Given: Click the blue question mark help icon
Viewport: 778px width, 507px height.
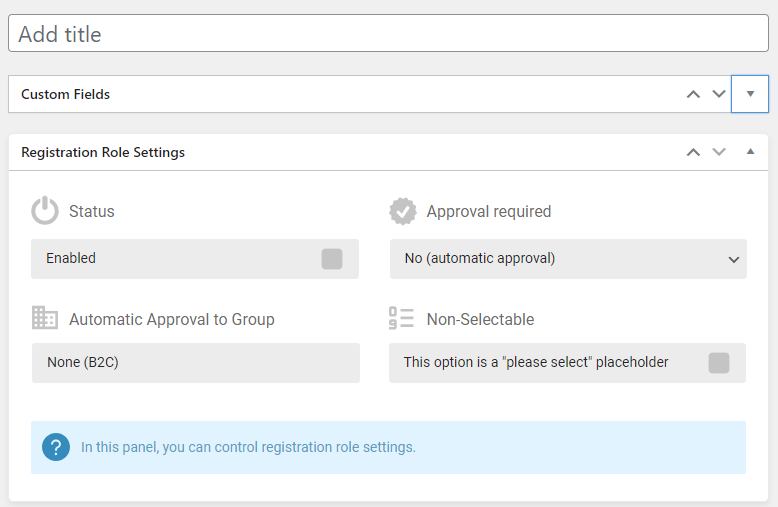Looking at the screenshot, I should (56, 447).
